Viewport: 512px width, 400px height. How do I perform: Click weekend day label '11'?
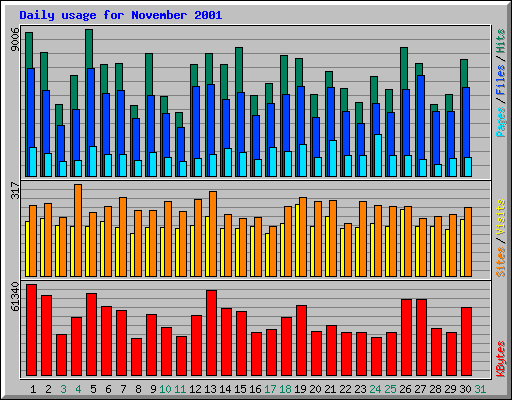coord(180,389)
